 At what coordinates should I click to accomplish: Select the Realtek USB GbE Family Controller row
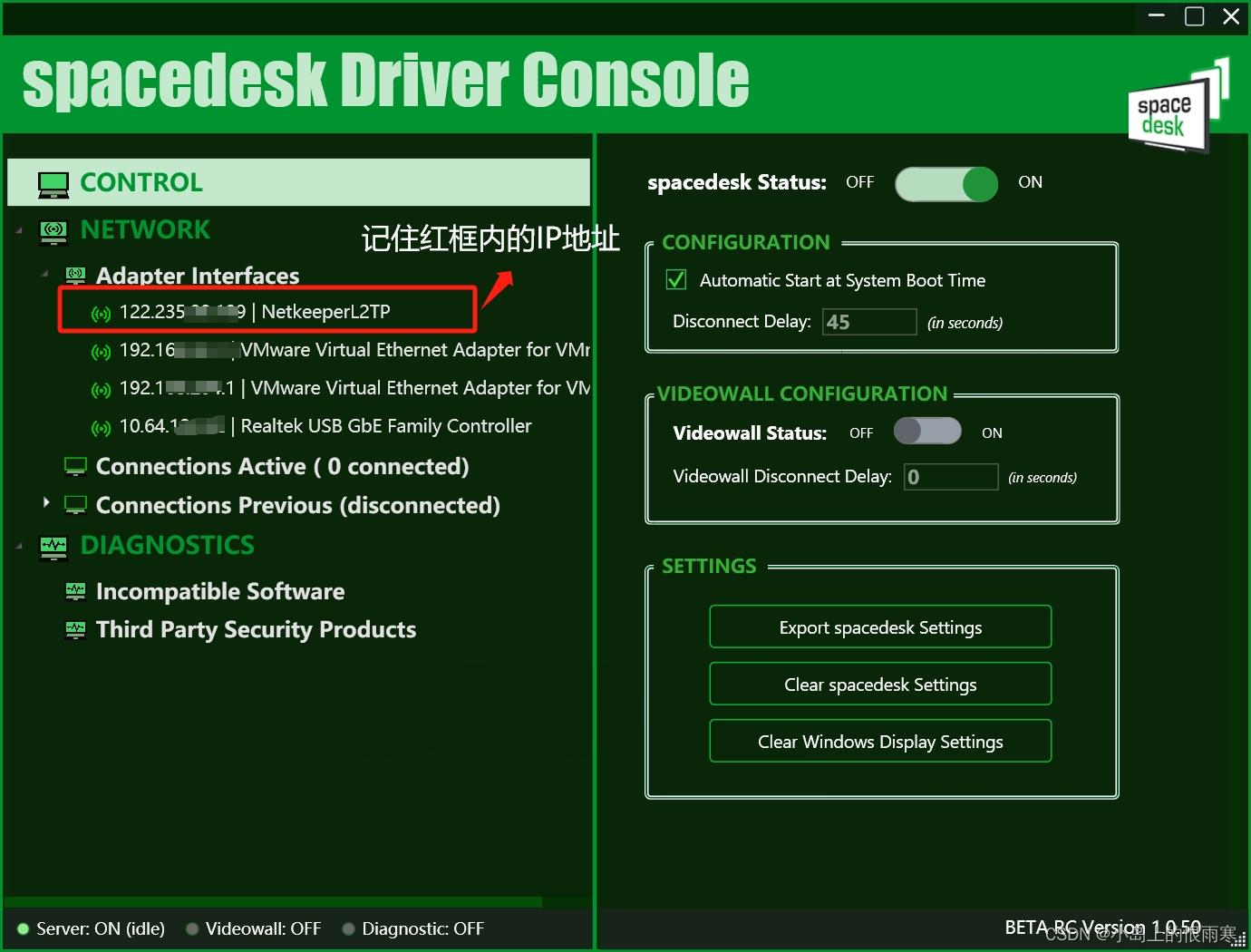point(325,426)
